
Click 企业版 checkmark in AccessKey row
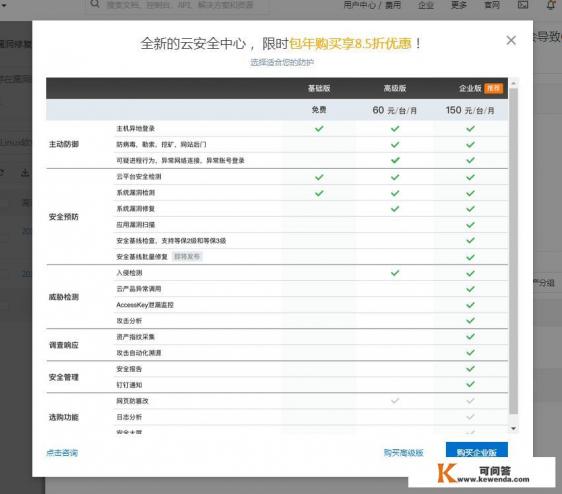point(470,305)
